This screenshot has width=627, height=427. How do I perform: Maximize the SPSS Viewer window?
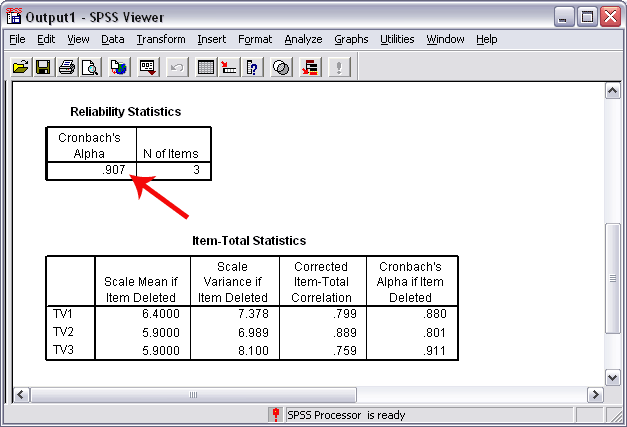coord(587,17)
